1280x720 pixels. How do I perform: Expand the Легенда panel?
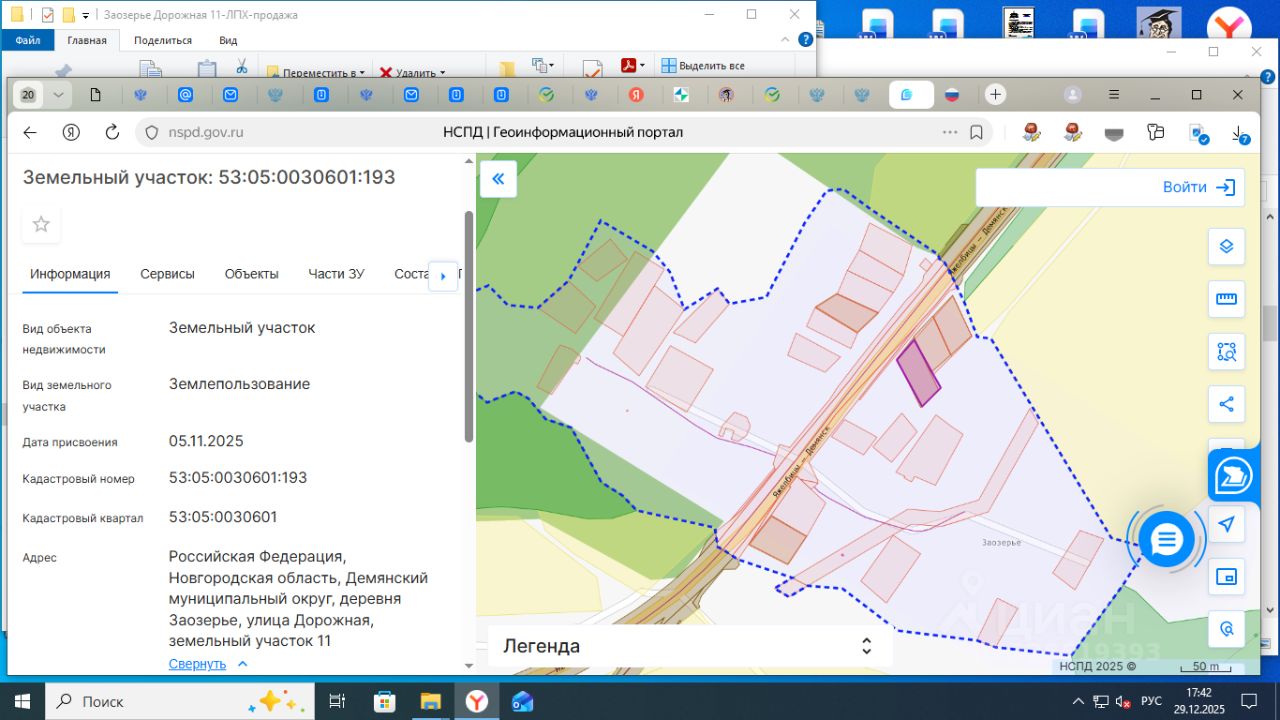866,646
